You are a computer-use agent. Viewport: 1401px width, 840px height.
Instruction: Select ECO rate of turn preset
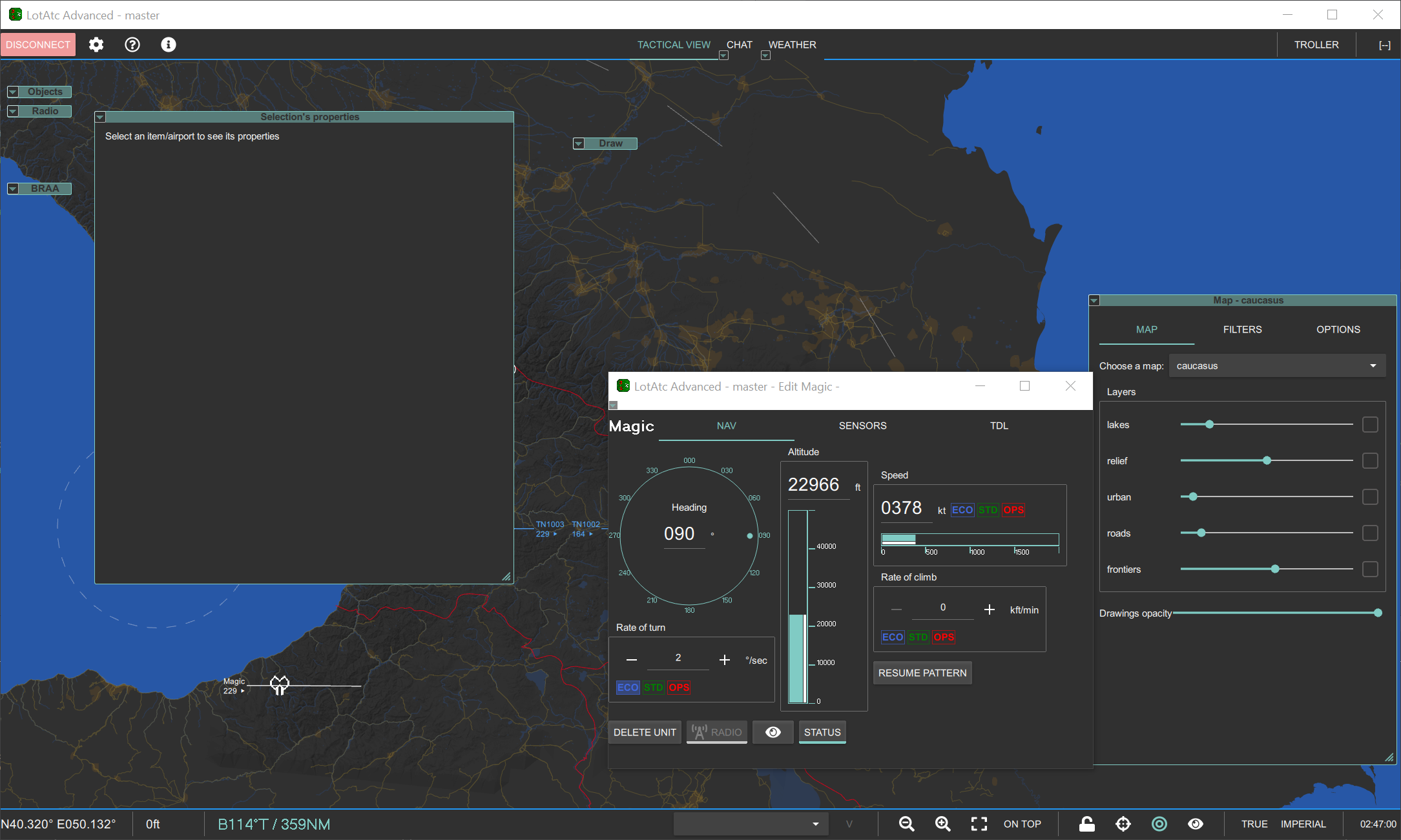point(628,687)
